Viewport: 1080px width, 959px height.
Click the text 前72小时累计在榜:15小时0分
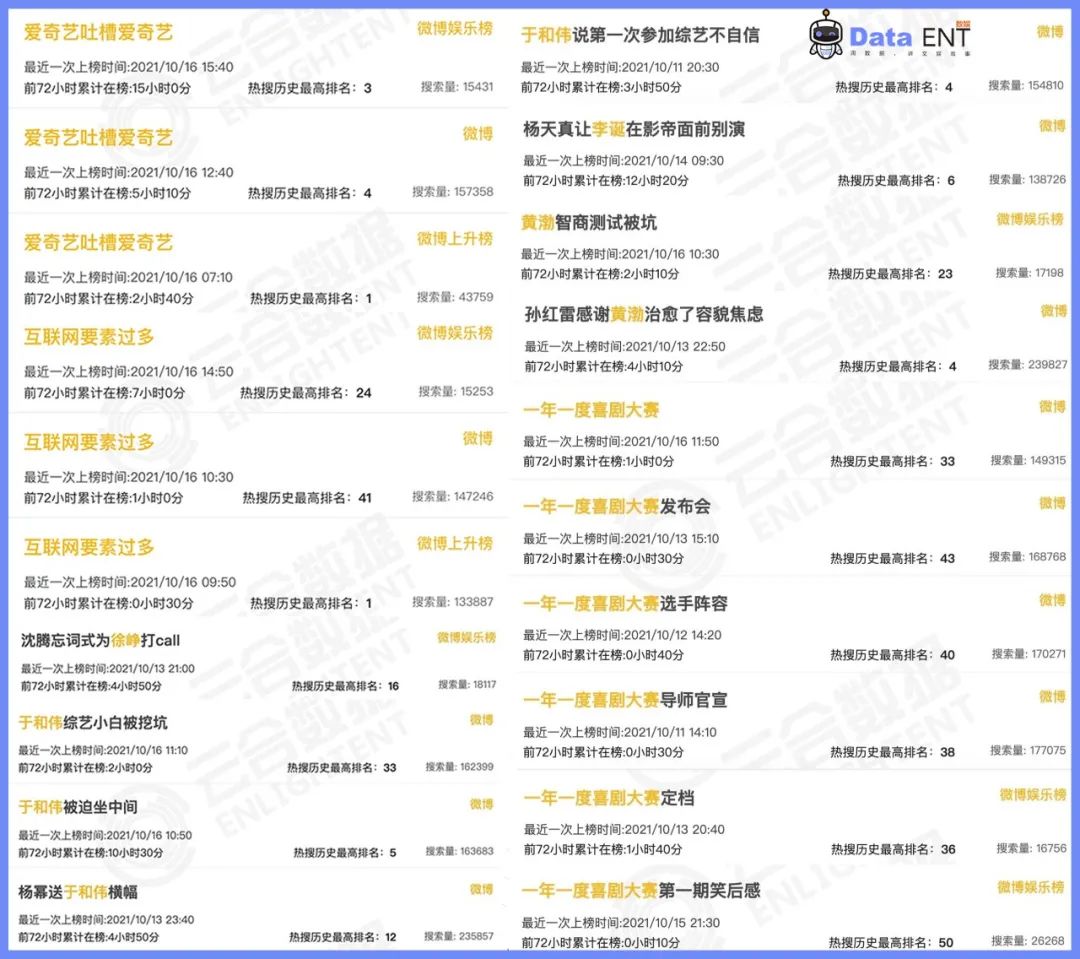pos(107,88)
